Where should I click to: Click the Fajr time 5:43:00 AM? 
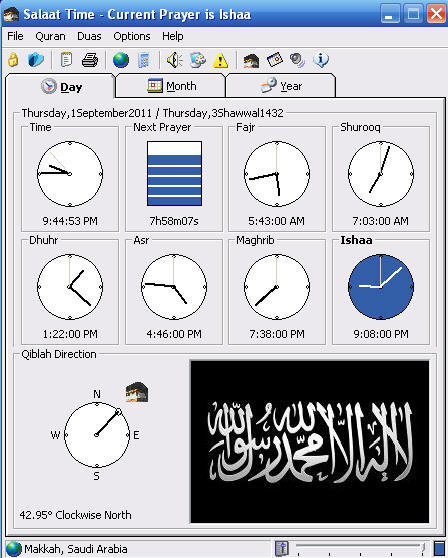pyautogui.click(x=276, y=221)
